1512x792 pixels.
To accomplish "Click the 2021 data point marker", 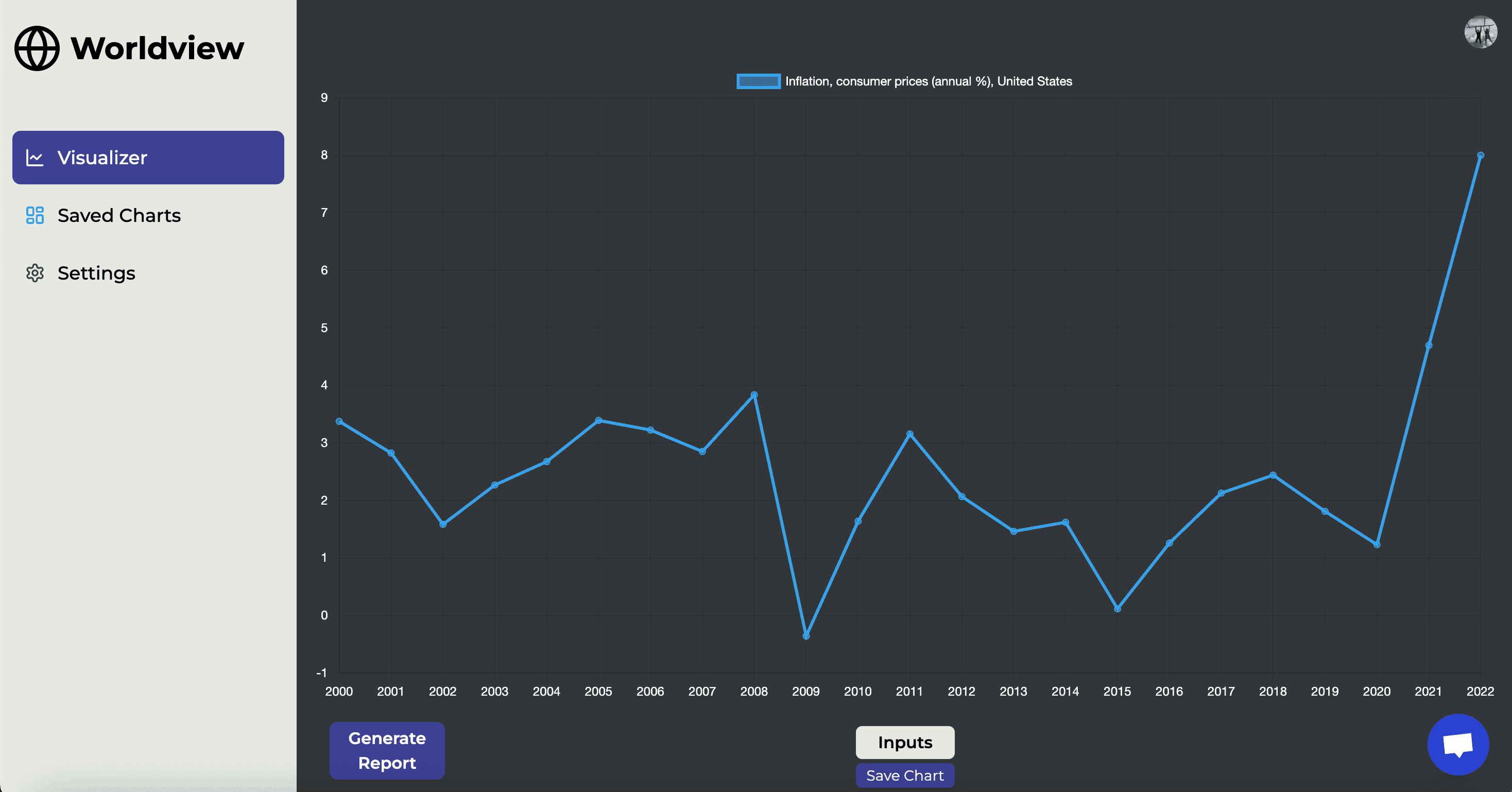I will tap(1428, 345).
